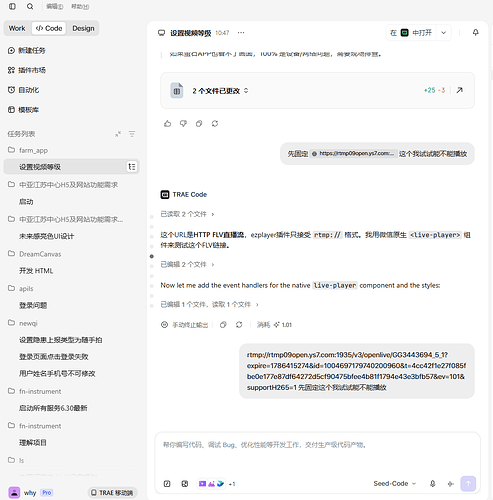Viewport: 493px width, 500px height.
Task: Open task list filter icon
Action: point(132,134)
